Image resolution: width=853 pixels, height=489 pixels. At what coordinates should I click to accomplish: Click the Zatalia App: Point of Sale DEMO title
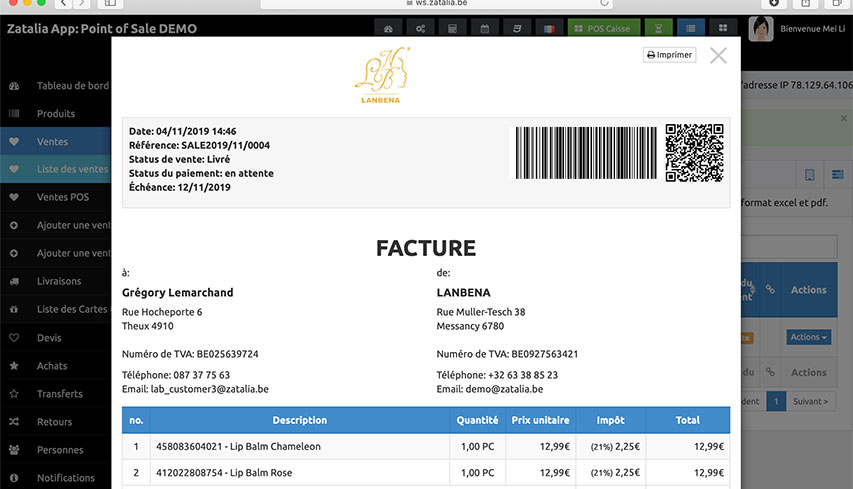[102, 29]
